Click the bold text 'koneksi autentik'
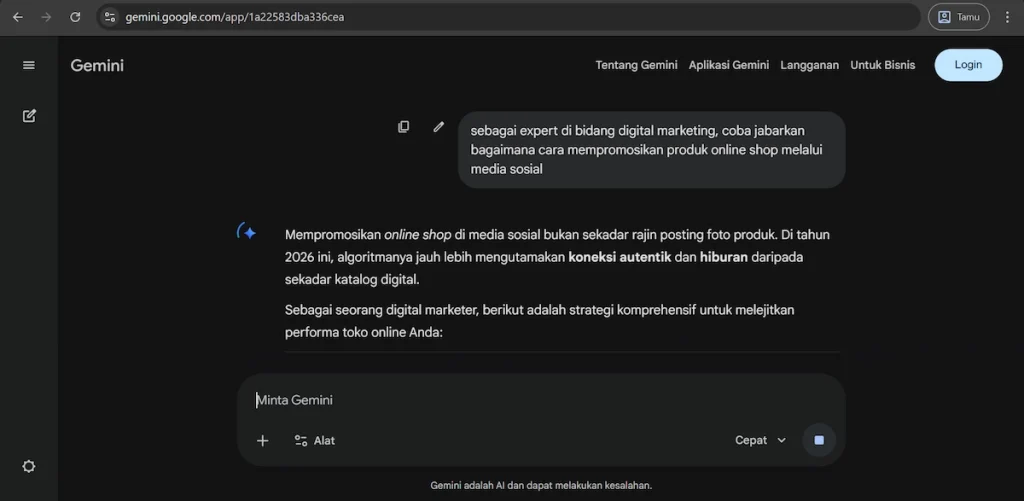Screen dimensions: 1024x501 (620, 257)
